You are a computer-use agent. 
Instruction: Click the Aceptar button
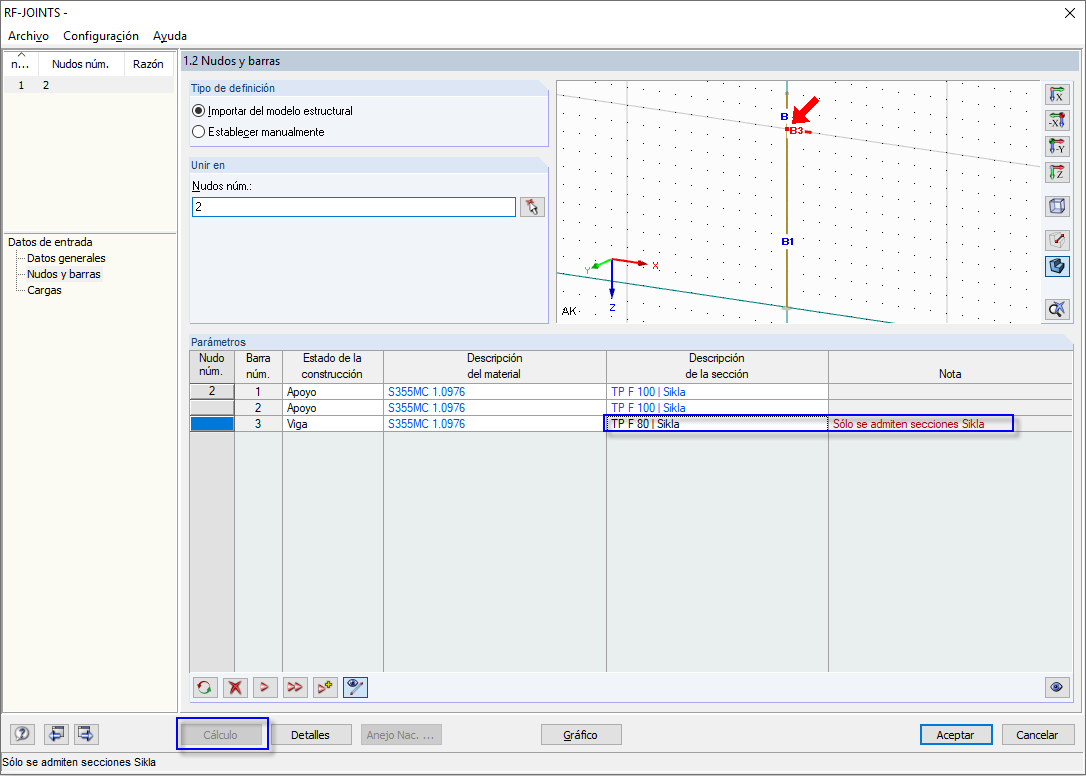point(956,735)
